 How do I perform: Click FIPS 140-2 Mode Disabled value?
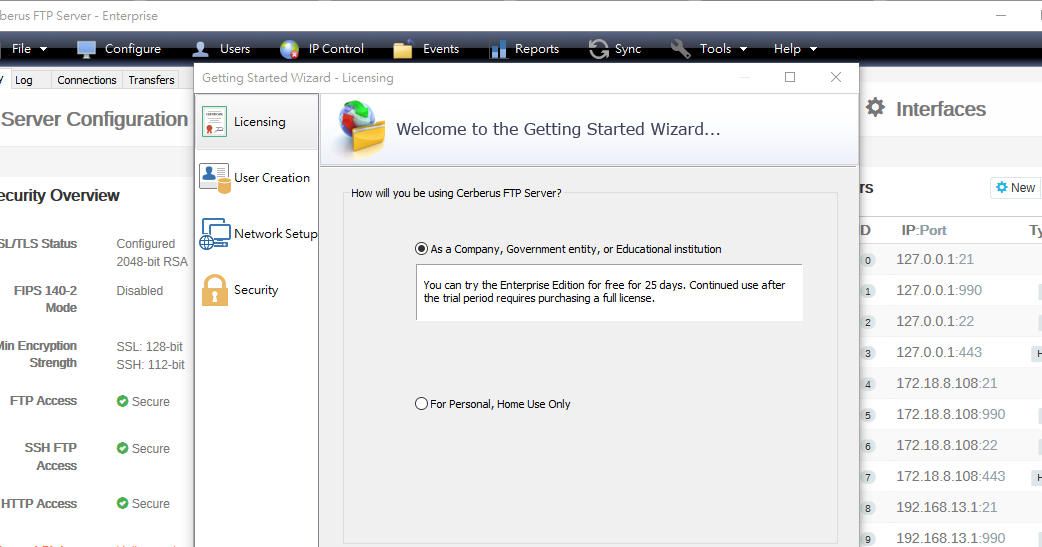point(140,290)
